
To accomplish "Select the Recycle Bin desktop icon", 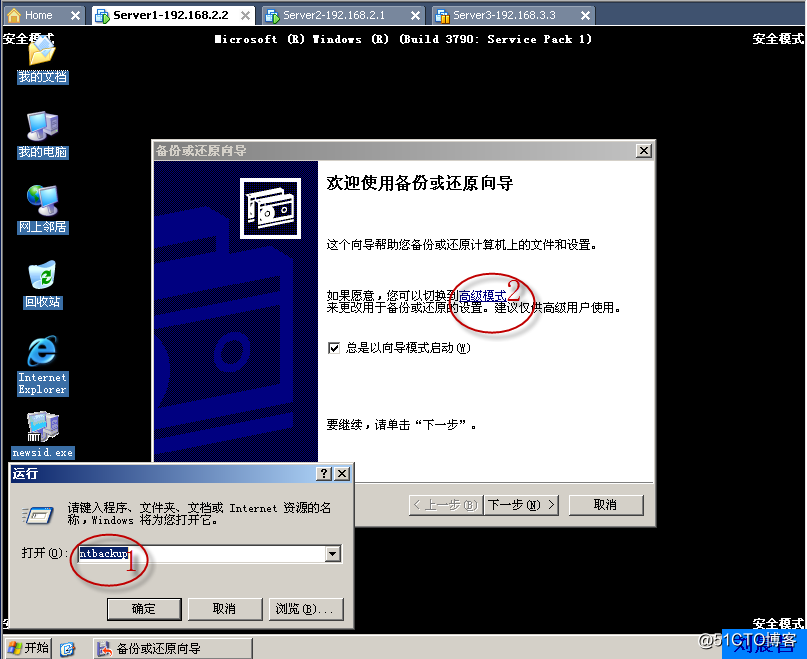I will tap(42, 285).
